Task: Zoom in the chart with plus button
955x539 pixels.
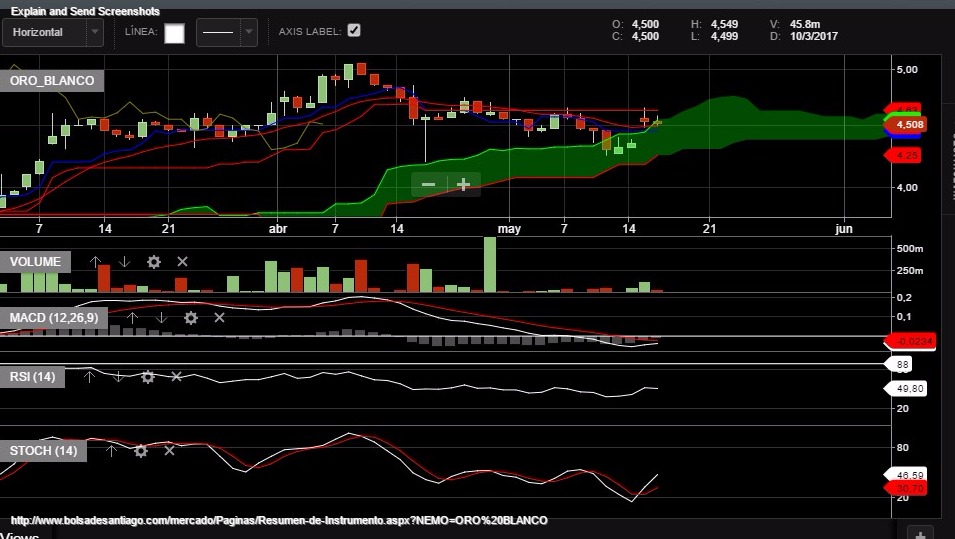Action: point(463,184)
